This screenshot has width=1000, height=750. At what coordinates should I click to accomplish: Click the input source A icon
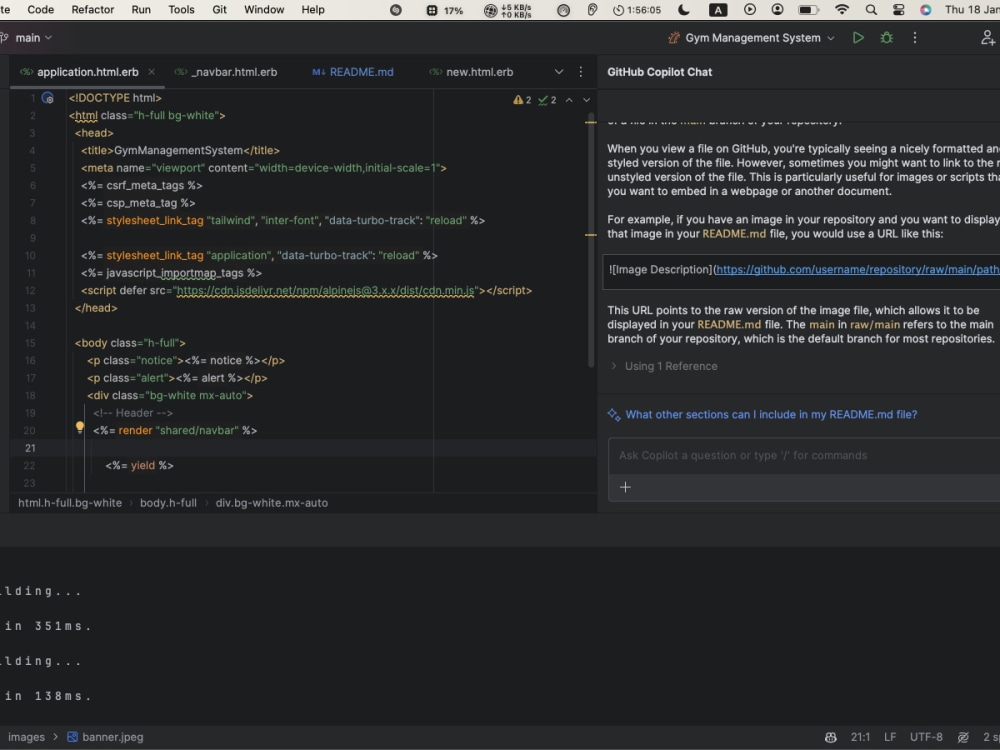click(x=718, y=10)
